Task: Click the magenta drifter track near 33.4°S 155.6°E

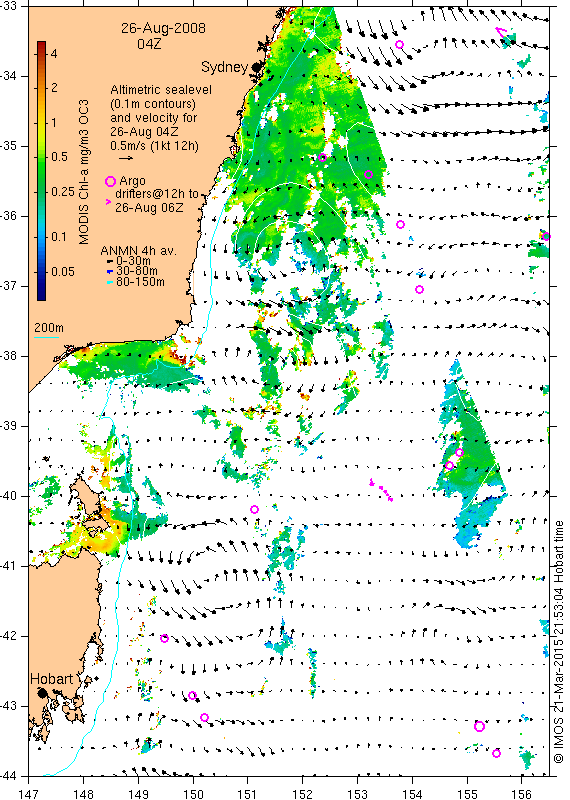Action: tap(501, 32)
